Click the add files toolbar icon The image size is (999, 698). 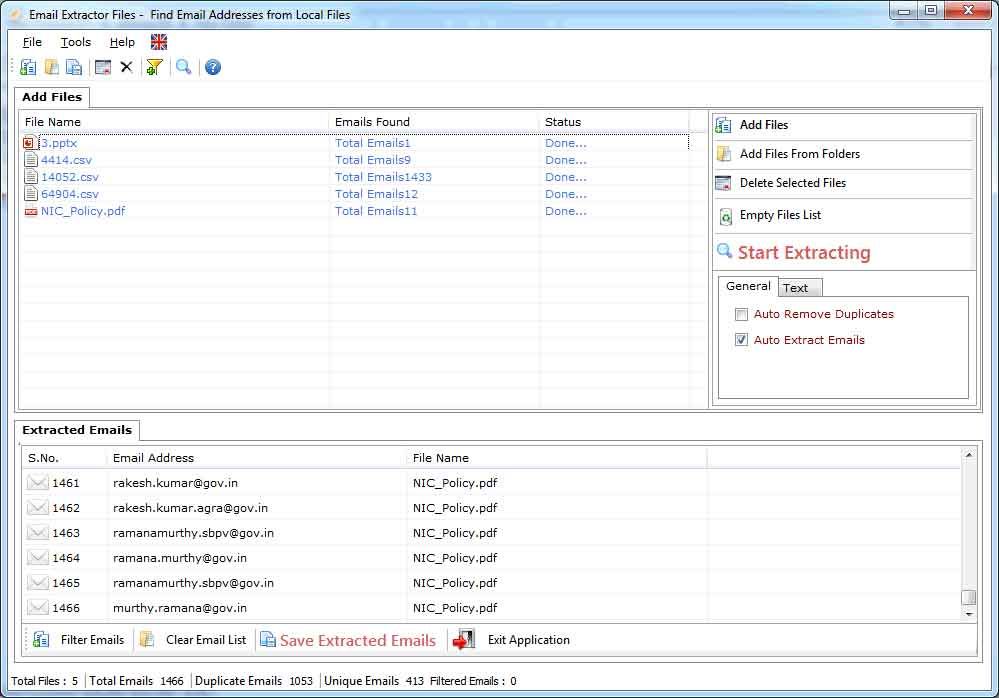[28, 67]
